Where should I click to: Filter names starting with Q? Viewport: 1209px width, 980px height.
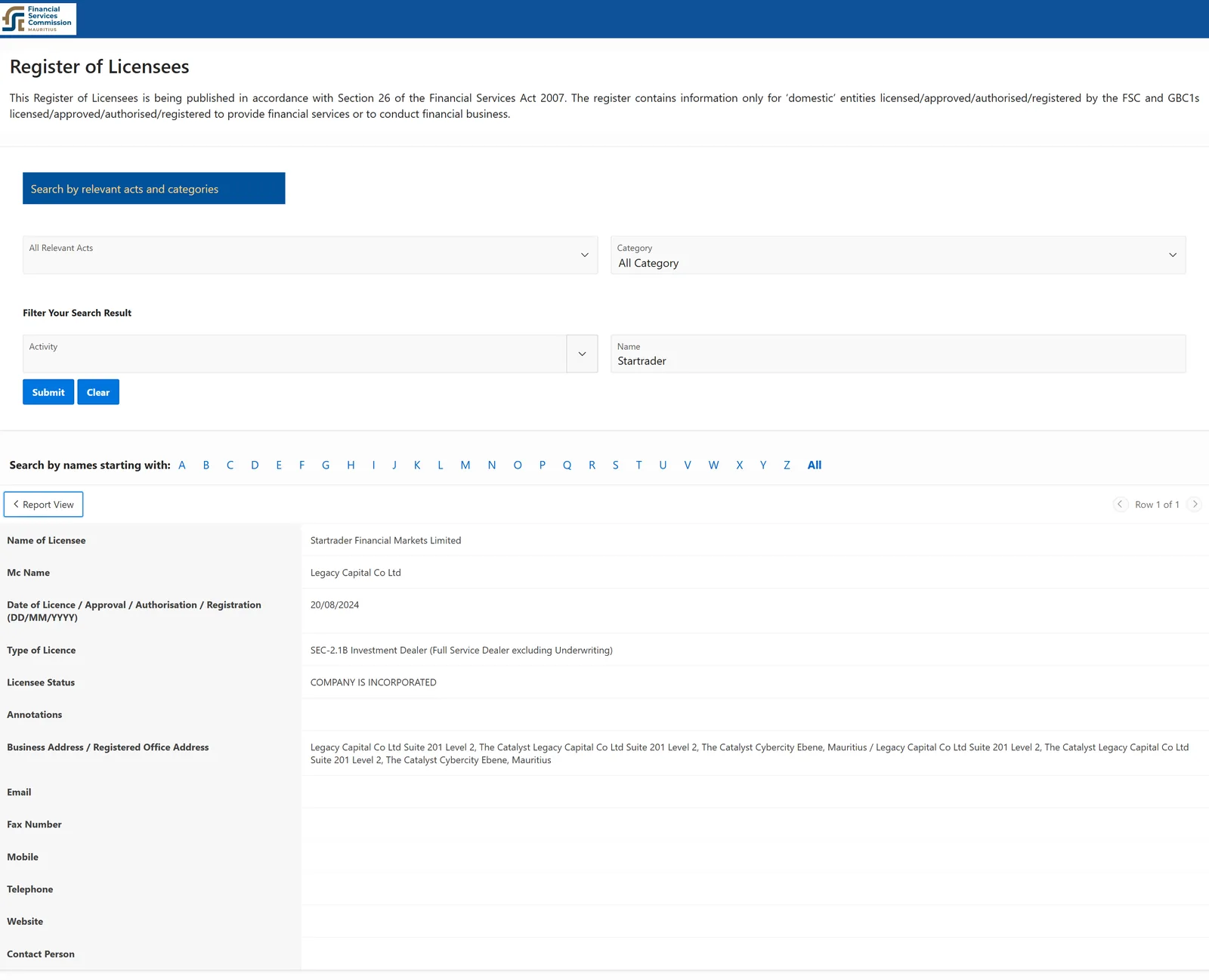(567, 465)
